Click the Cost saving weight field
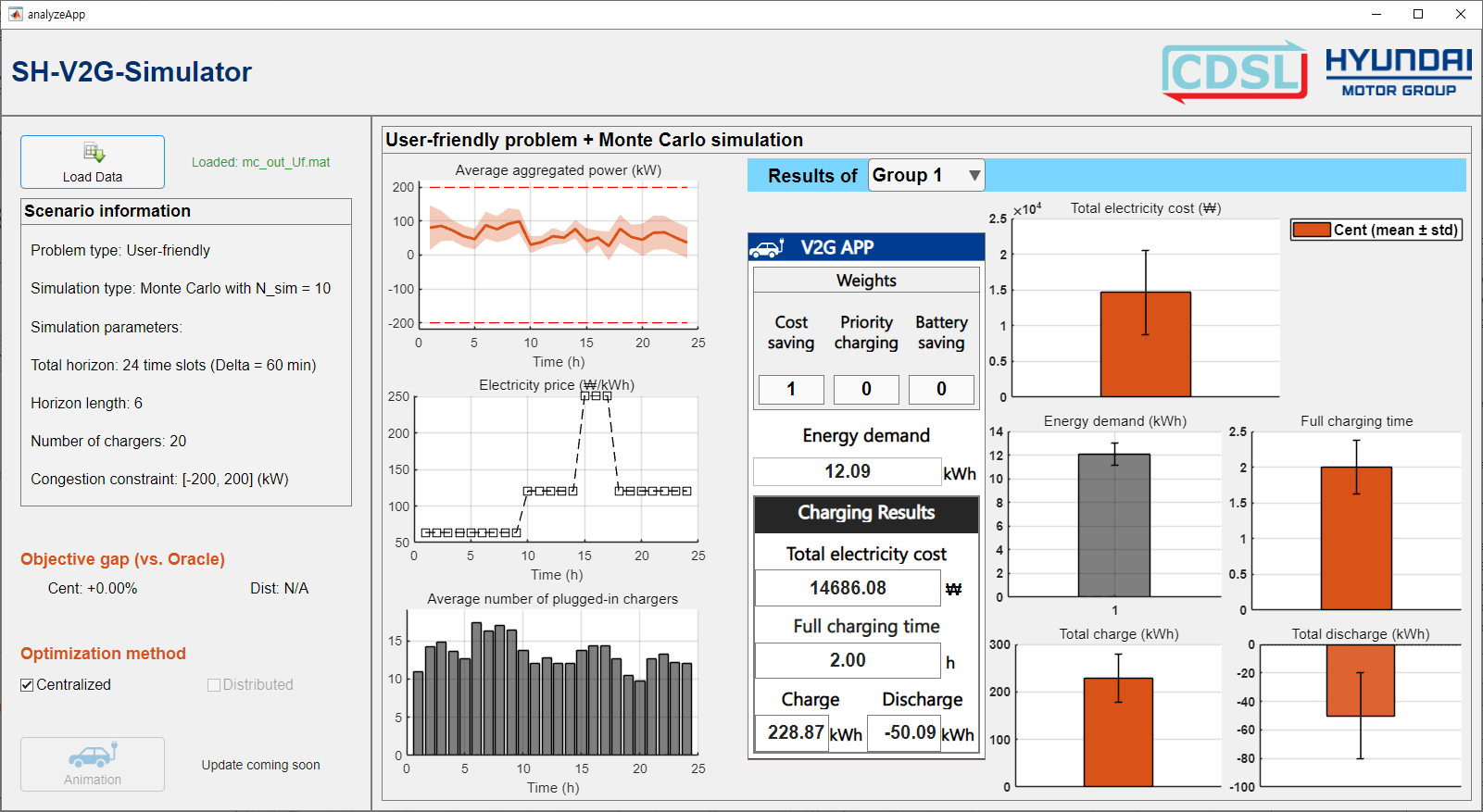The width and height of the screenshot is (1483, 812). pyautogui.click(x=791, y=389)
